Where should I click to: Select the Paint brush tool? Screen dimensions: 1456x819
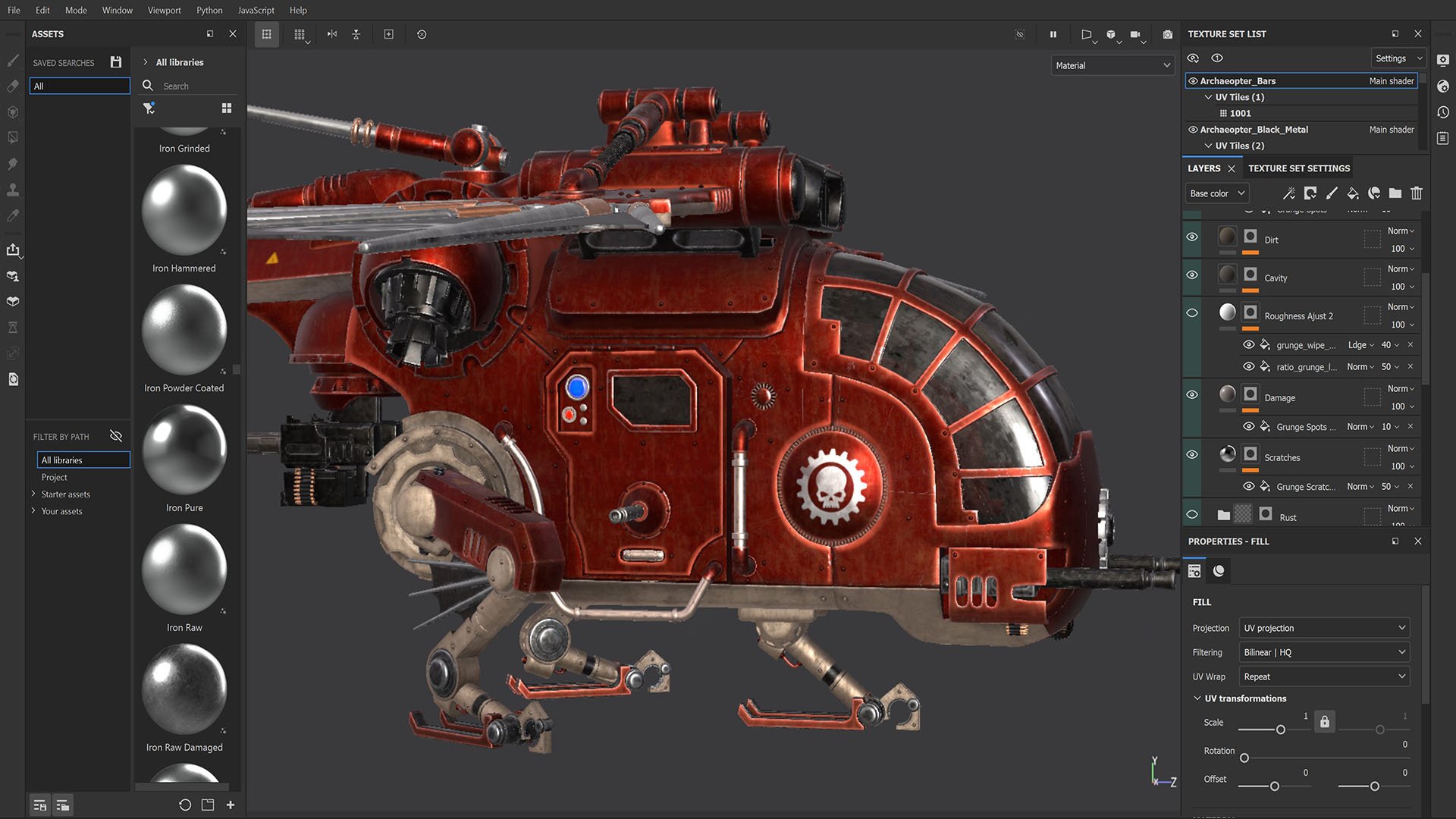tap(13, 60)
